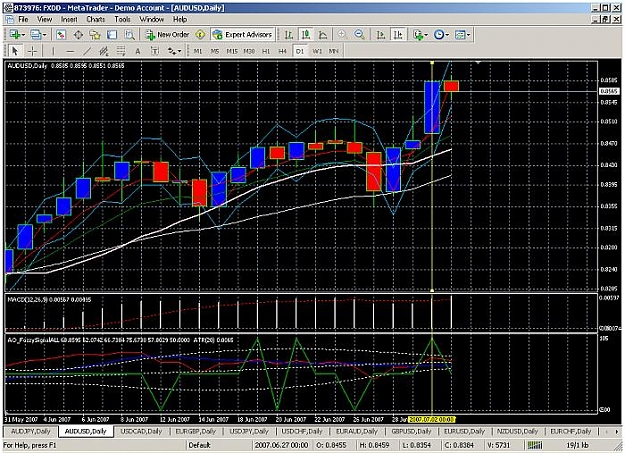Switch to M15 timeframe
625x453 pixels.
[232, 51]
